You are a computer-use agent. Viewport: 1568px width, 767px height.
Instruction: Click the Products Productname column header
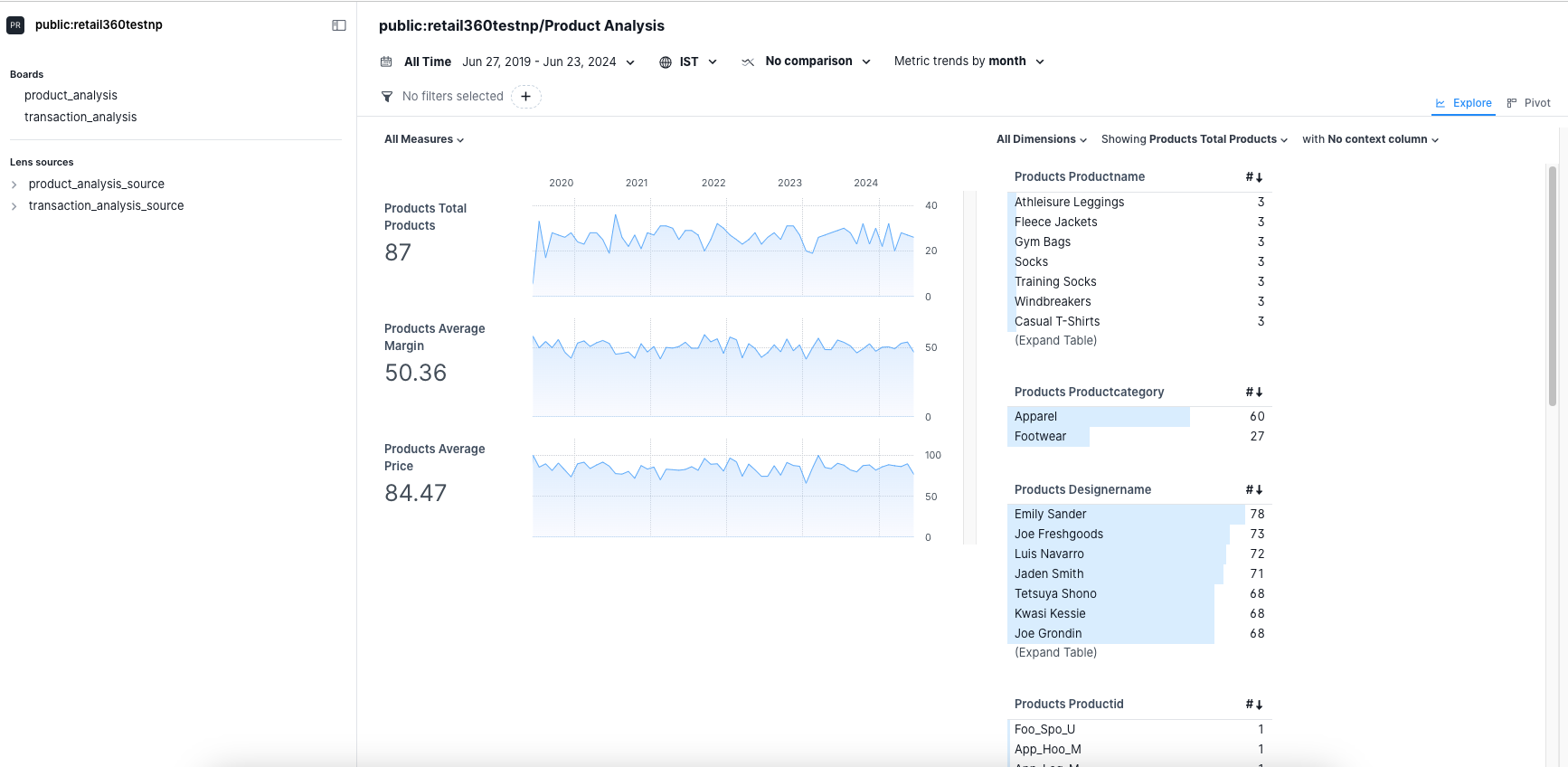click(x=1080, y=177)
